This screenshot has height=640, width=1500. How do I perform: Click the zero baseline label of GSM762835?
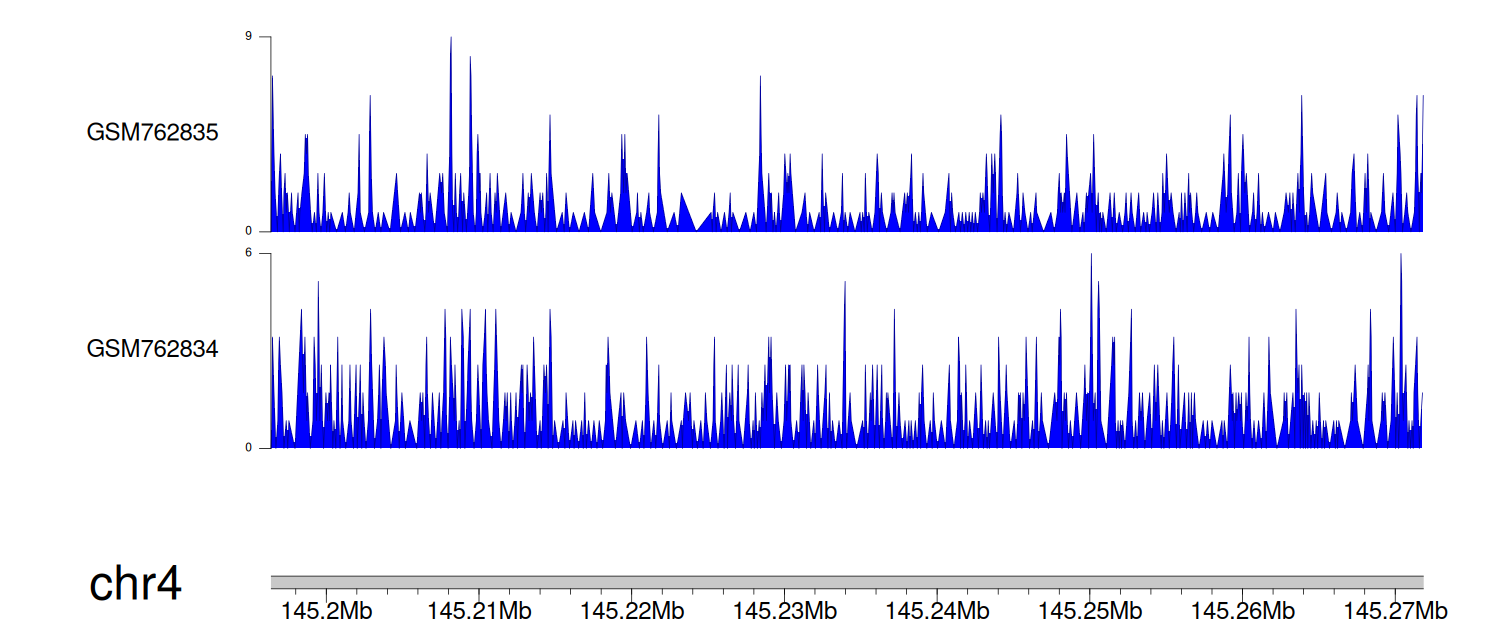click(x=249, y=231)
